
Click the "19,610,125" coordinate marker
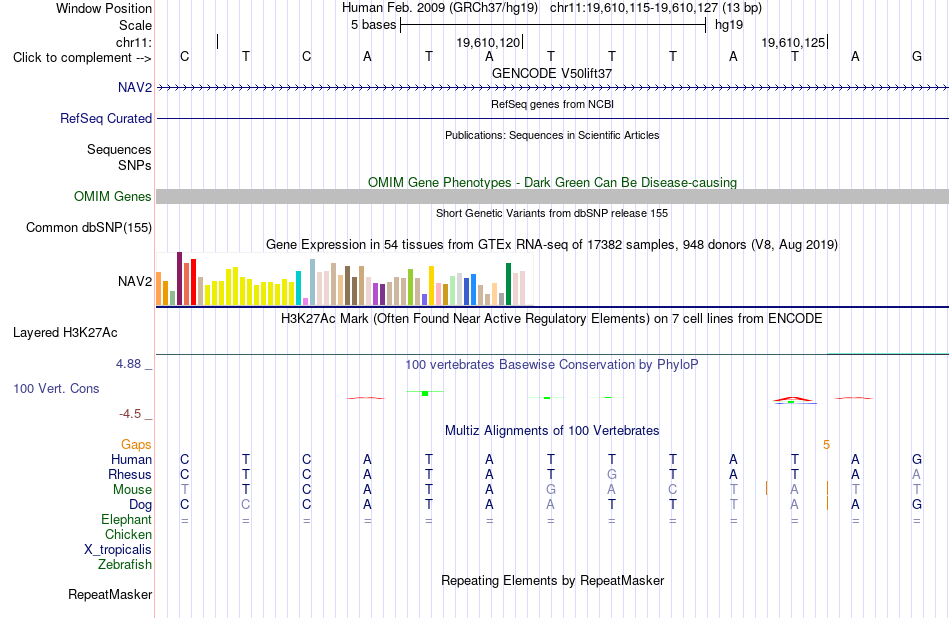click(793, 42)
